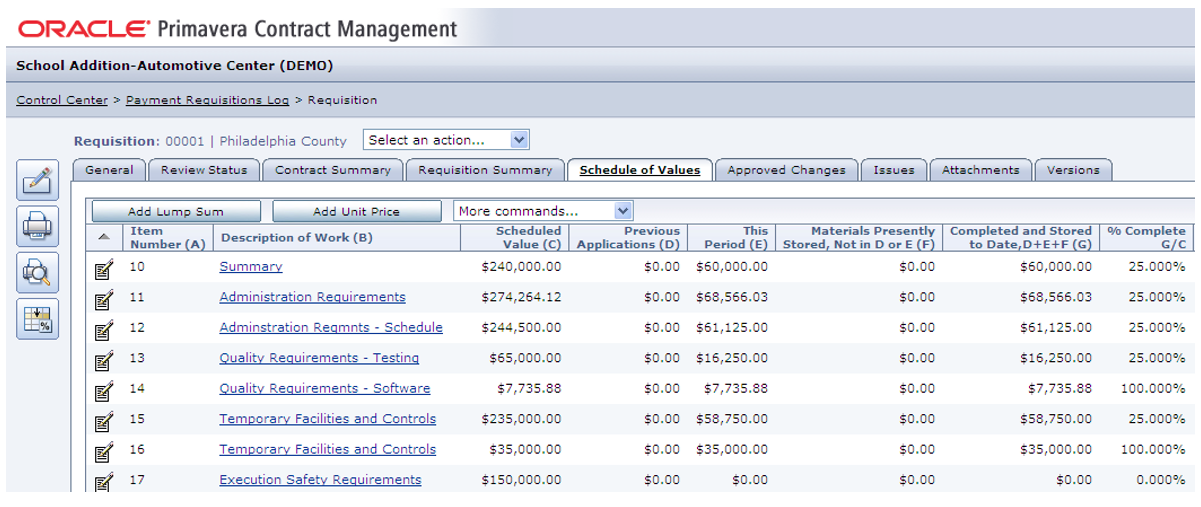The width and height of the screenshot is (1201, 507).
Task: Click the Add Lump Sum button
Action: point(176,211)
